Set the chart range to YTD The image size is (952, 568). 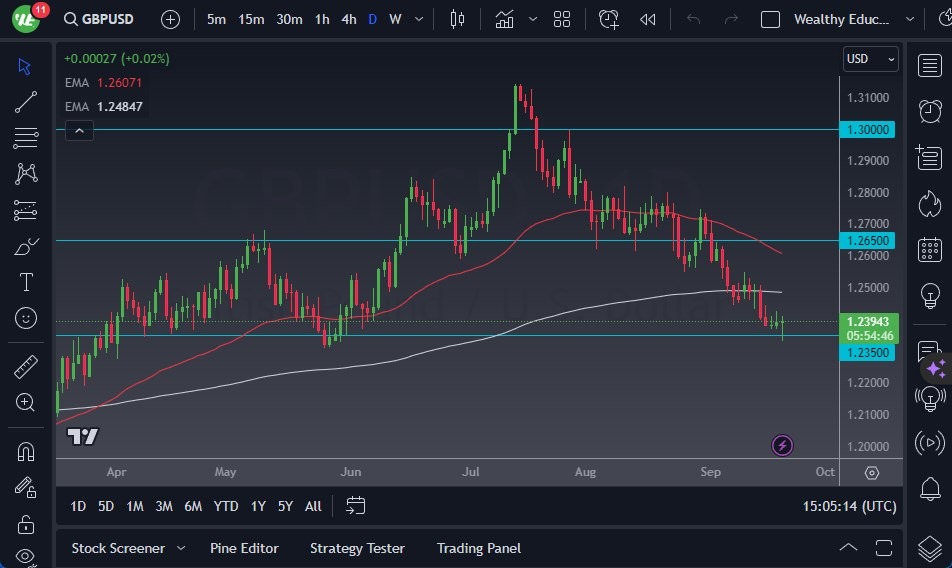click(x=226, y=506)
